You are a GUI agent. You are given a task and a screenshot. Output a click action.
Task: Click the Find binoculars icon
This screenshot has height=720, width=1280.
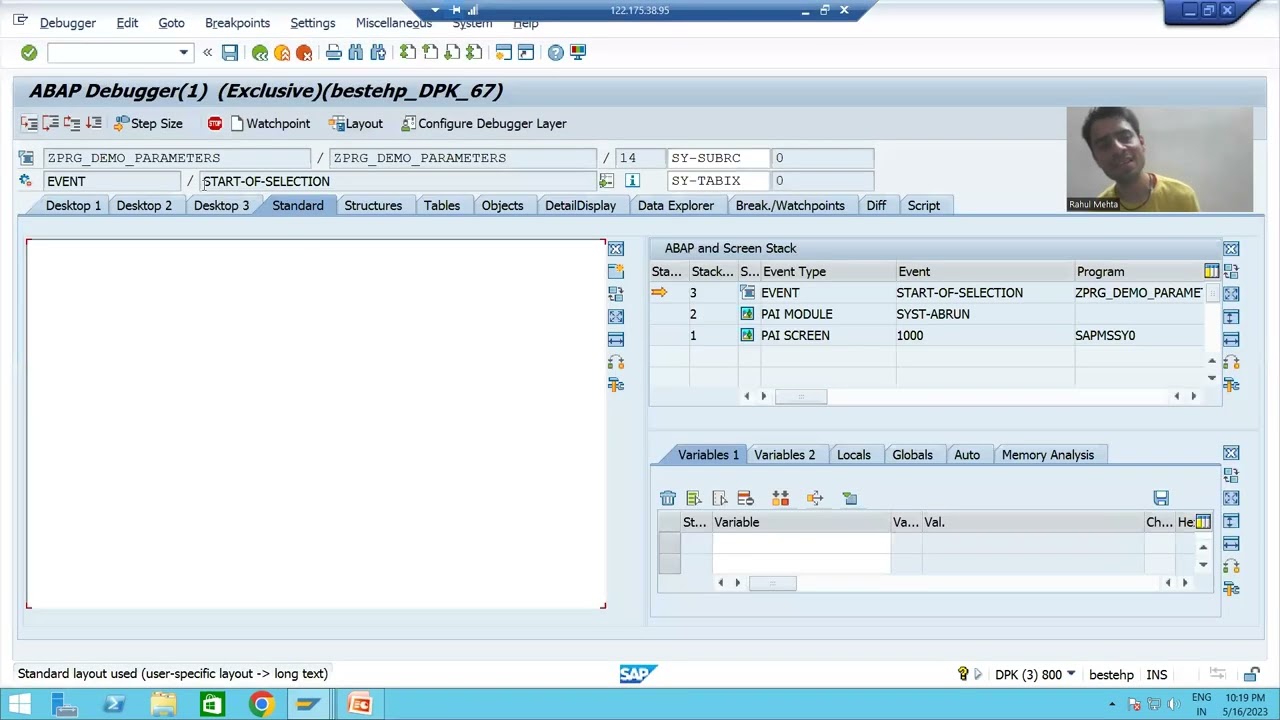coord(356,52)
